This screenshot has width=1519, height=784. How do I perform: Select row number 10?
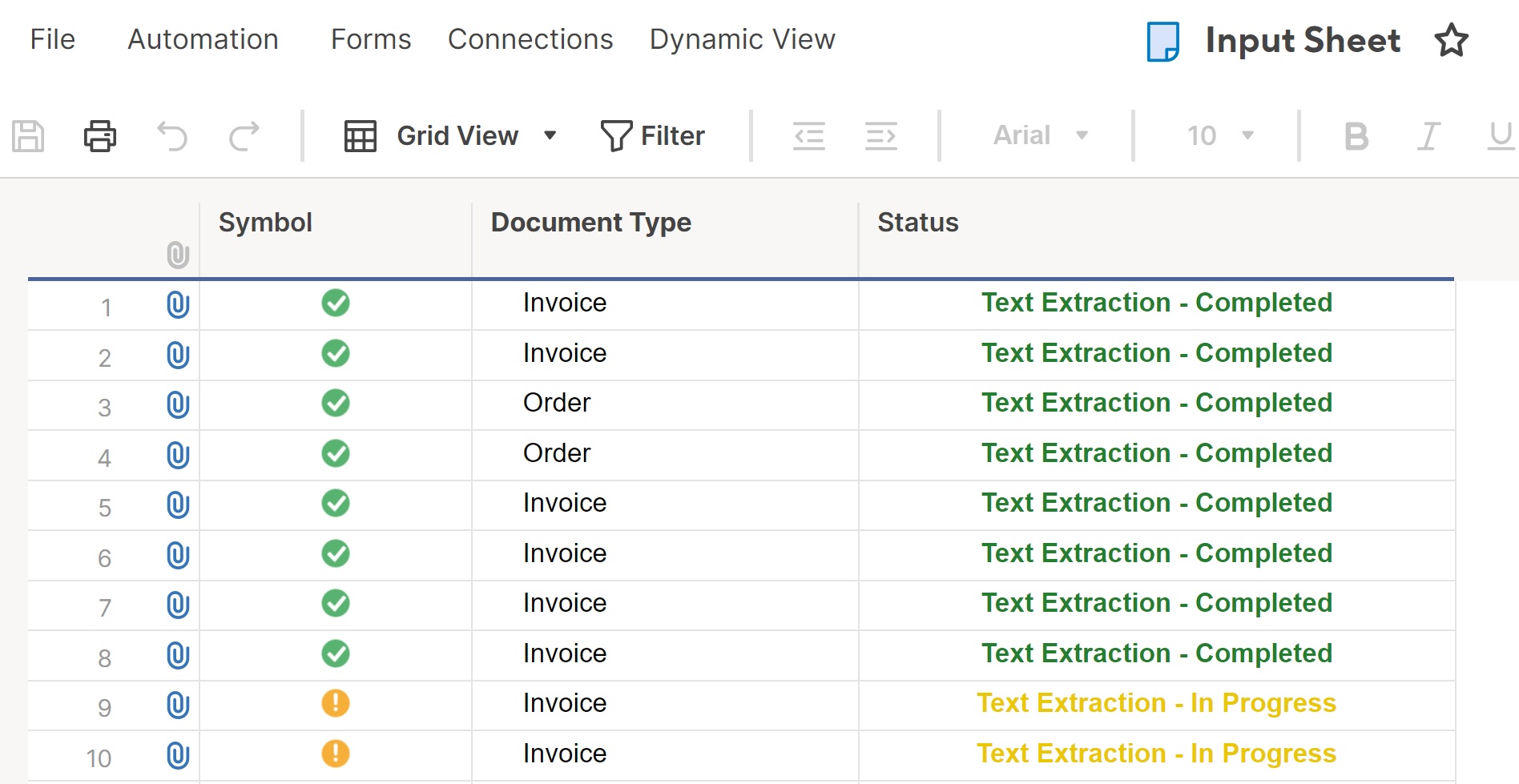(x=99, y=758)
